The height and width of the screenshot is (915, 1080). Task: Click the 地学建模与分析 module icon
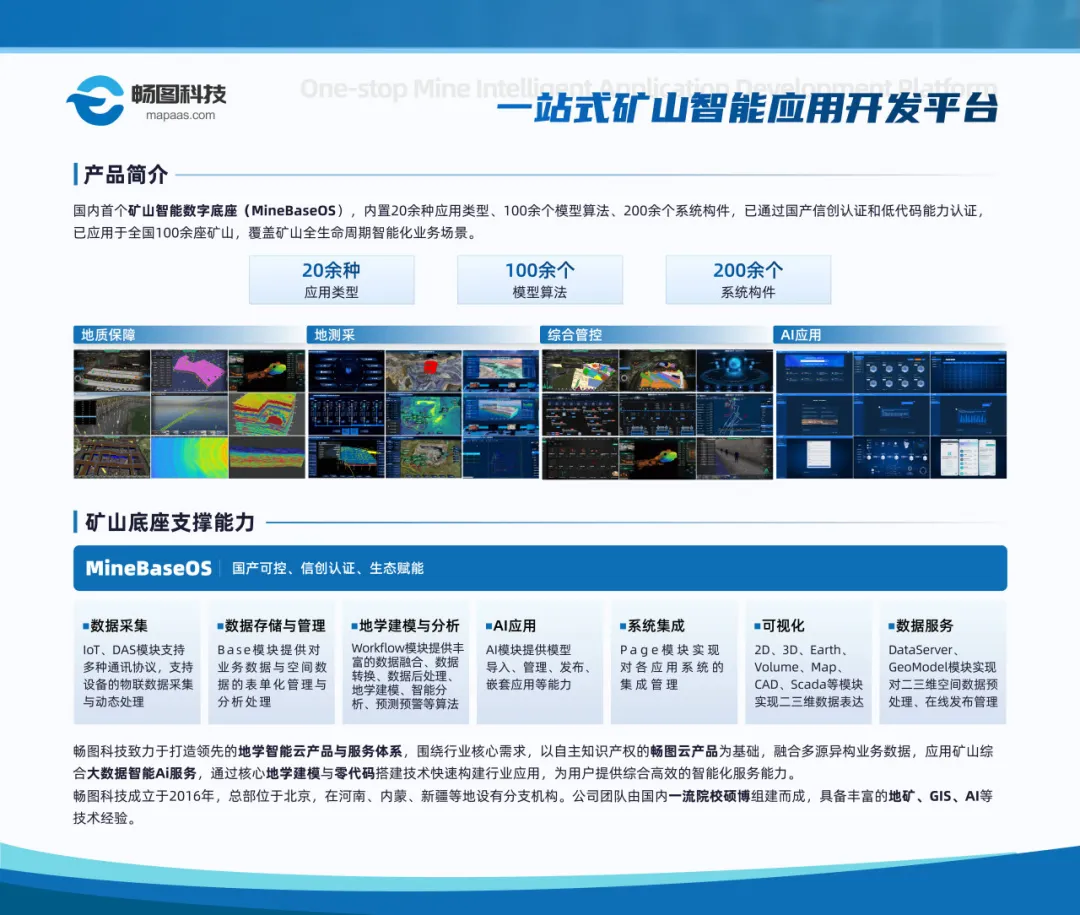(353, 626)
